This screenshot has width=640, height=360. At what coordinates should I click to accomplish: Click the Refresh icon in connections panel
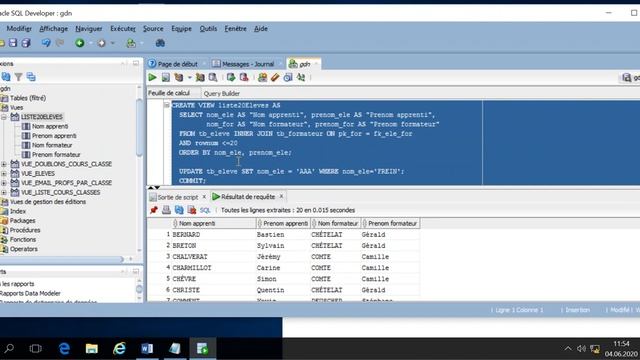pyautogui.click(x=6, y=77)
